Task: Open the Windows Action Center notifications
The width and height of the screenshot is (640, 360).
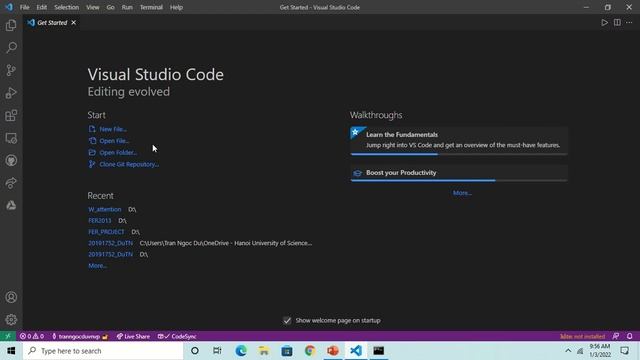Action: tap(624, 351)
